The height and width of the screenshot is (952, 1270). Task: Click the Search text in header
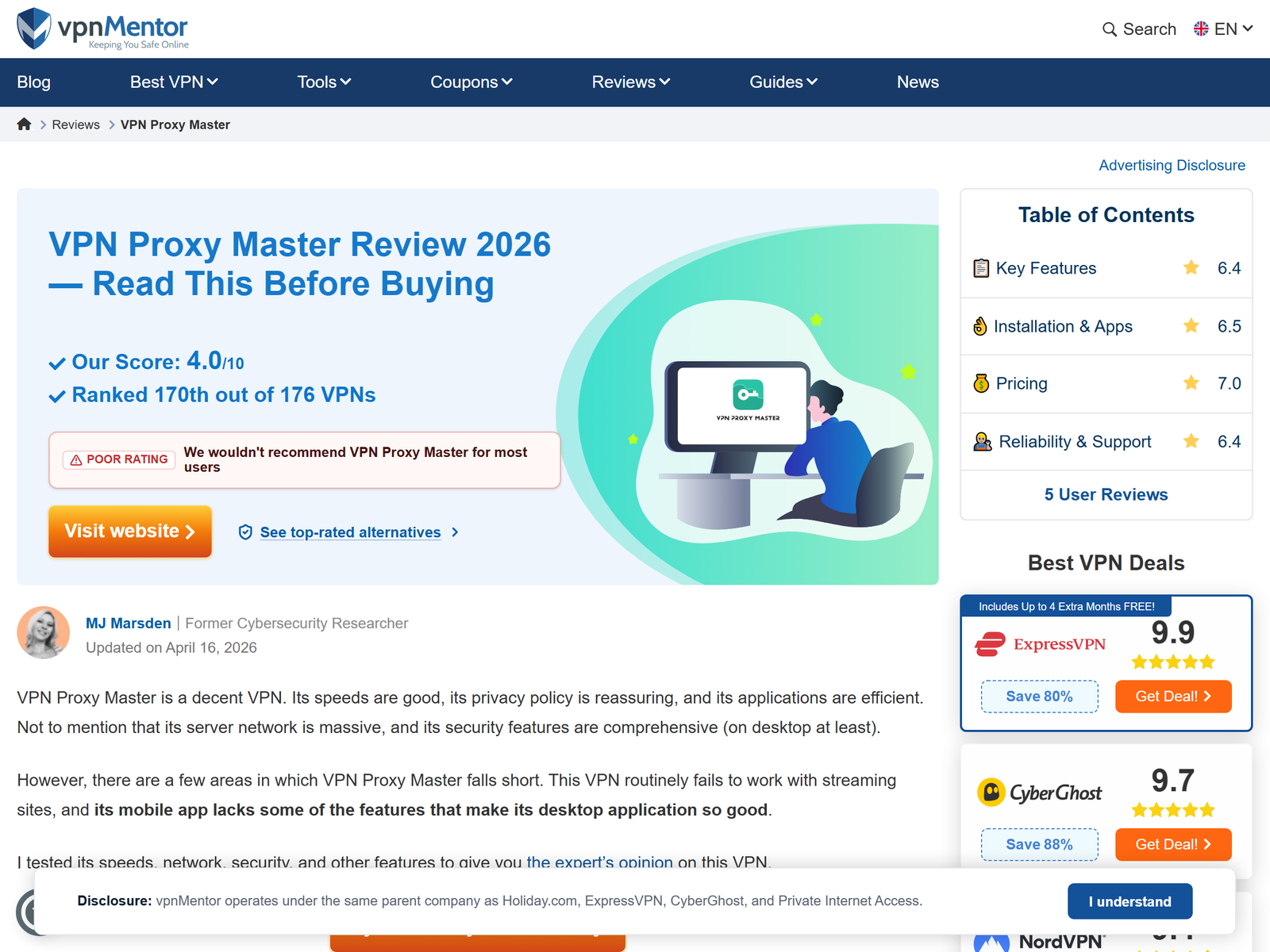click(1149, 29)
